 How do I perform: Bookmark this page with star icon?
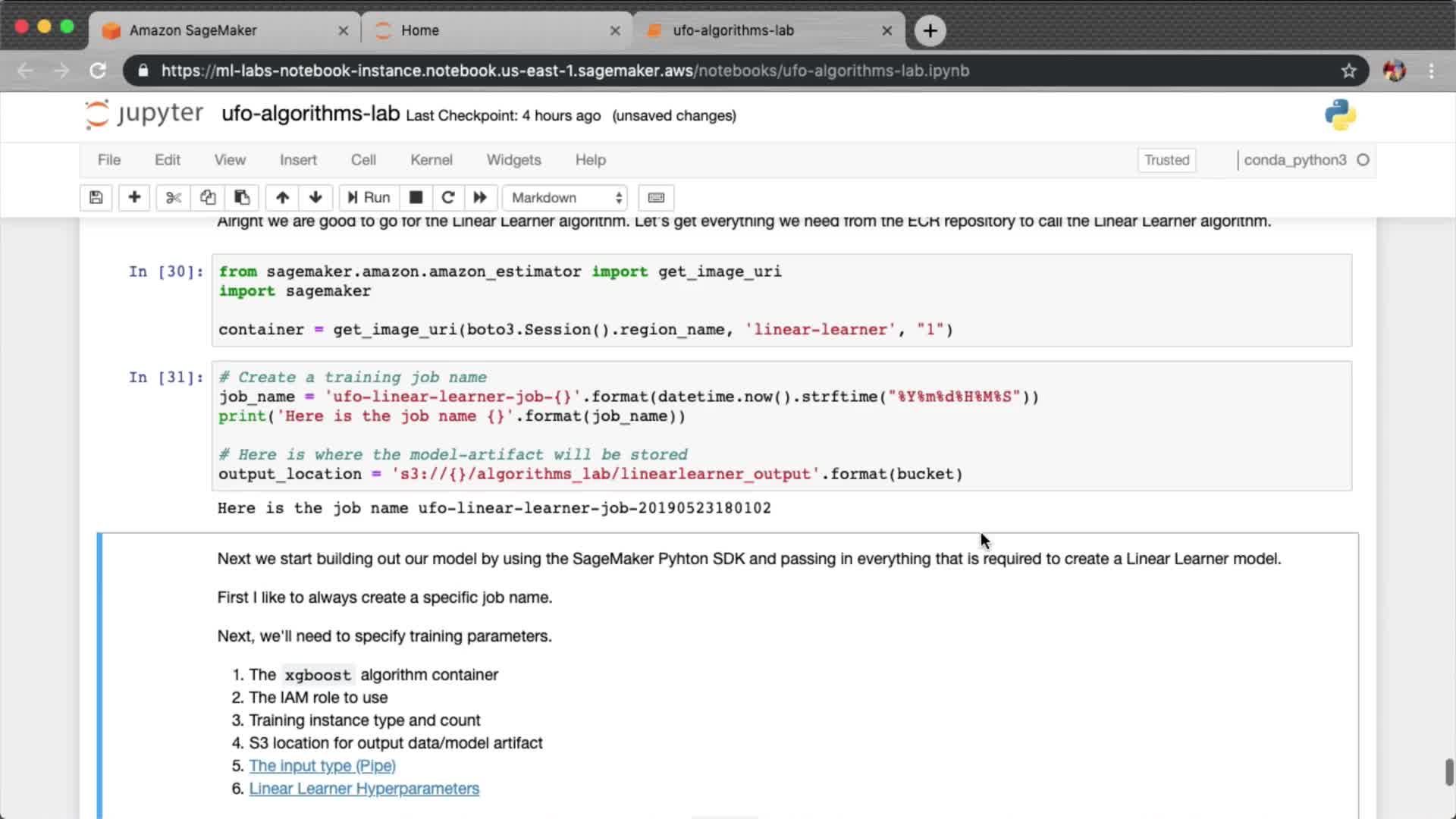[1348, 71]
